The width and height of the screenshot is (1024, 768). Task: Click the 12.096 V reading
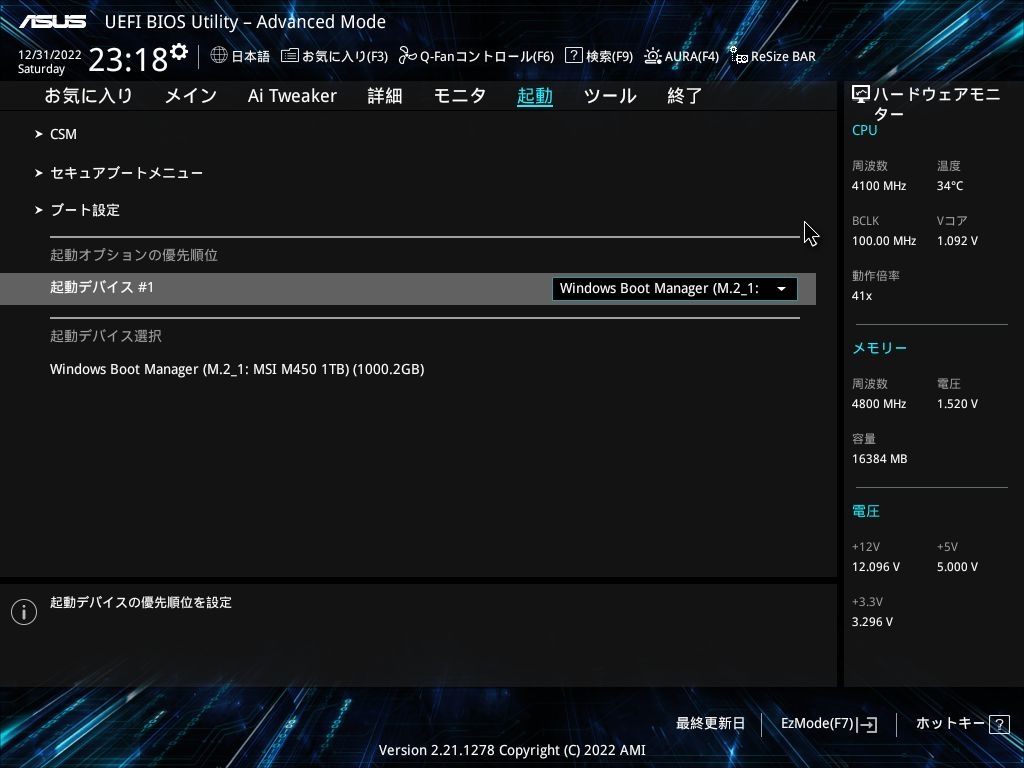(875, 567)
